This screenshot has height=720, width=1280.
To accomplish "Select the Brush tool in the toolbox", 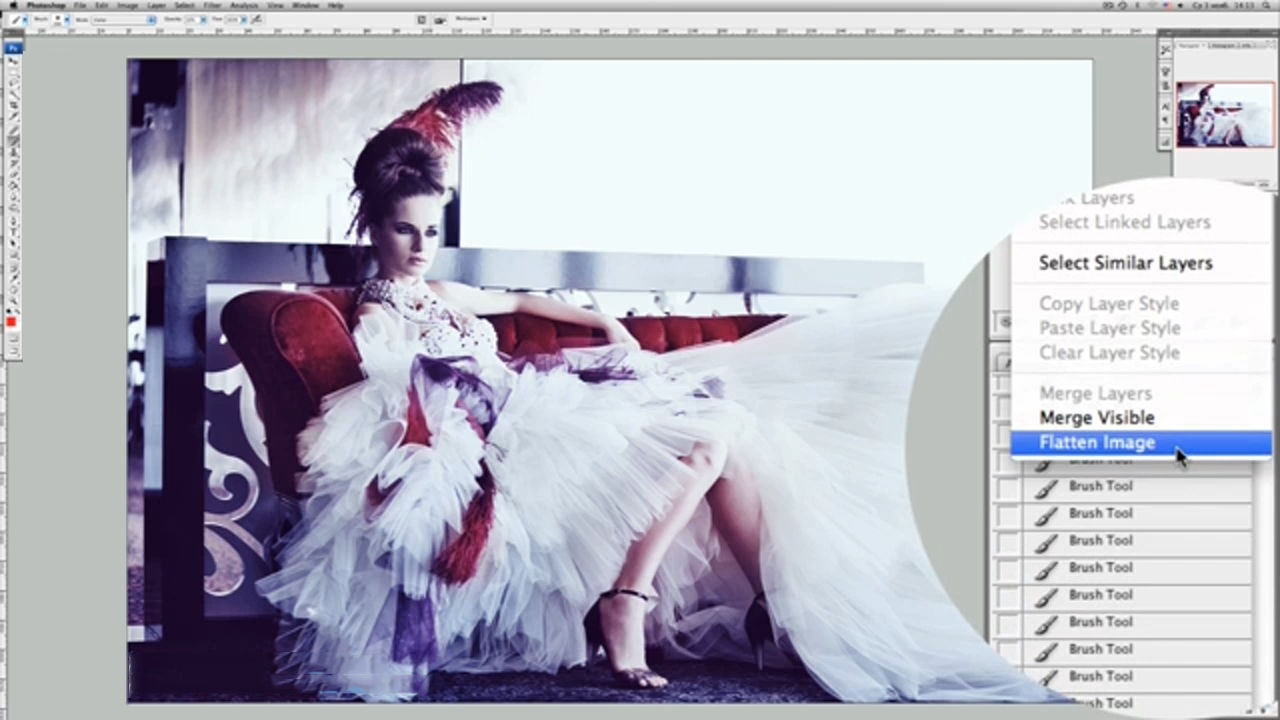I will (x=13, y=139).
